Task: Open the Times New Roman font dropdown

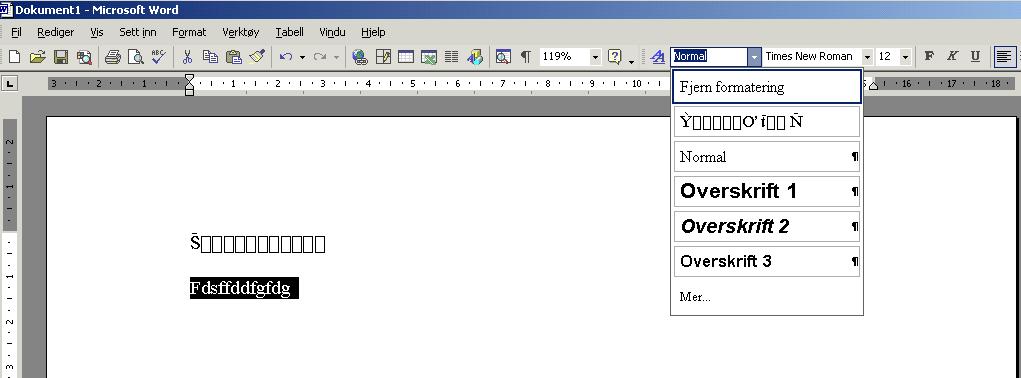Action: tap(867, 57)
